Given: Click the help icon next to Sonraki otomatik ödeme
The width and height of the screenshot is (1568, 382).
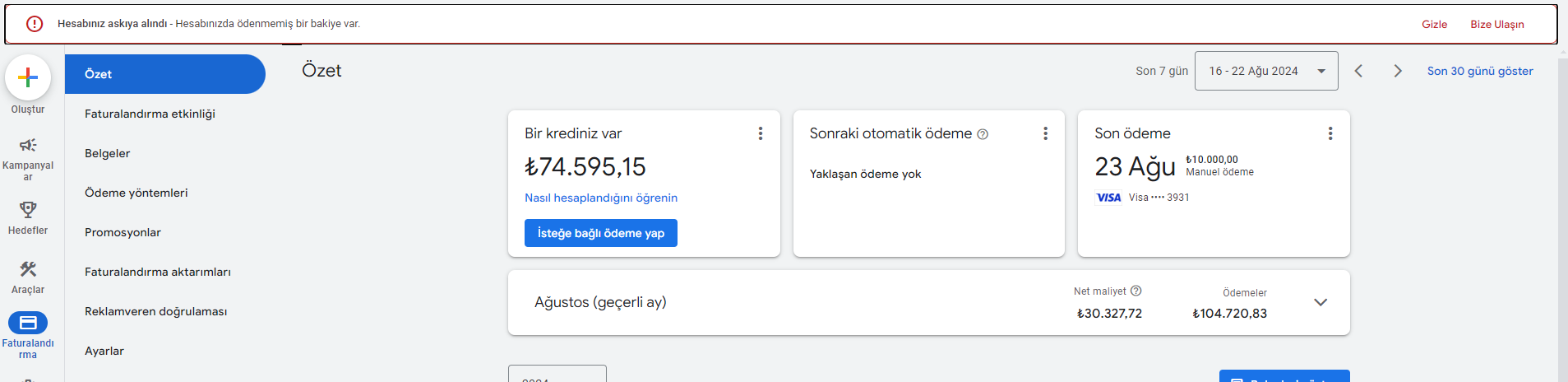Looking at the screenshot, I should [983, 134].
